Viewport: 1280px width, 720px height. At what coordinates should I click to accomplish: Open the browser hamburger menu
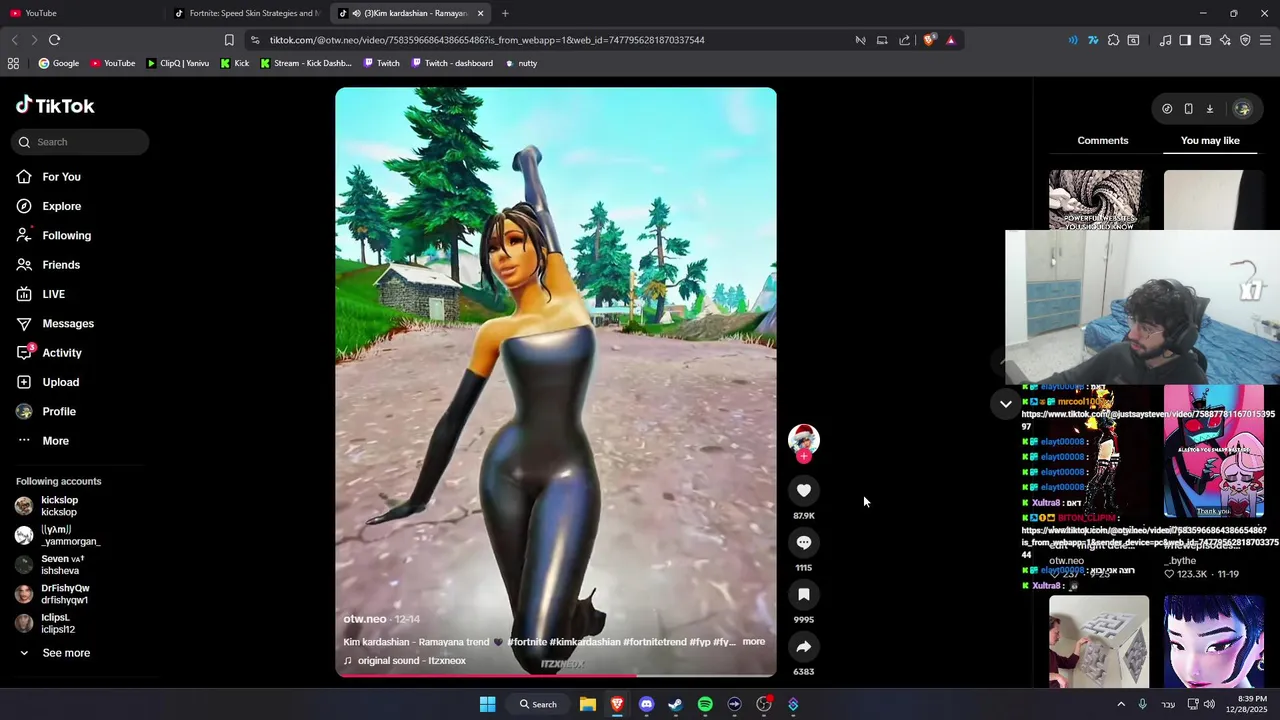1266,40
